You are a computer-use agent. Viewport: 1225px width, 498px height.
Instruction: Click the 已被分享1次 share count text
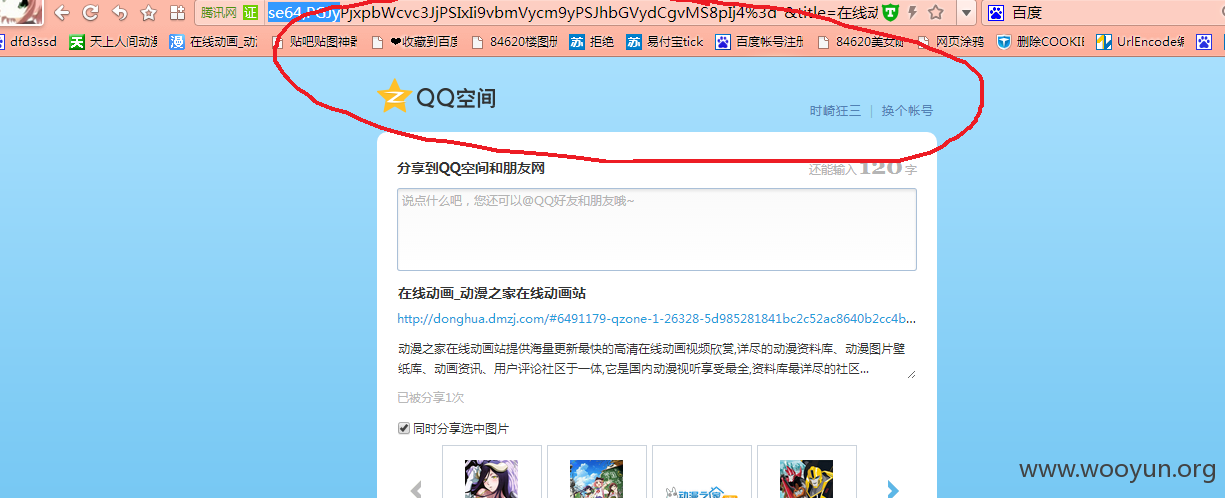(x=431, y=398)
